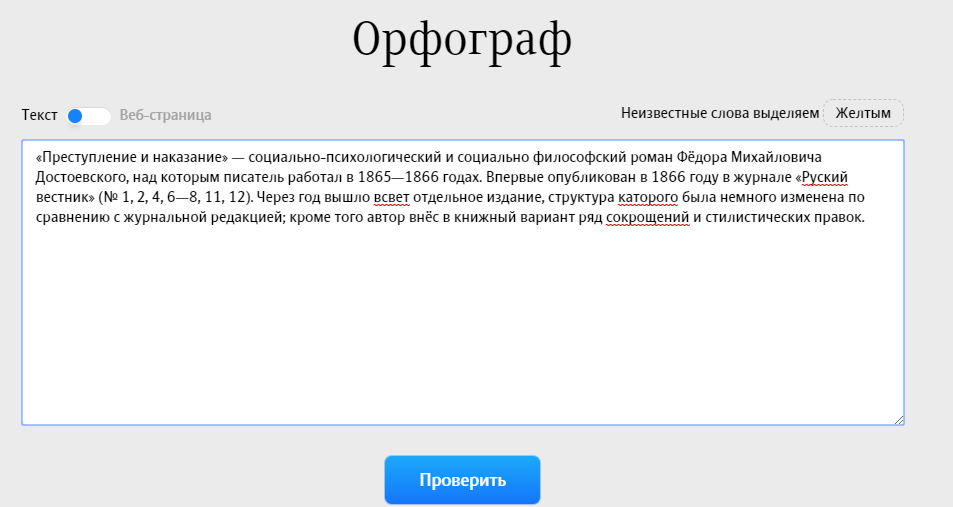Click the Текст mode label

point(40,115)
